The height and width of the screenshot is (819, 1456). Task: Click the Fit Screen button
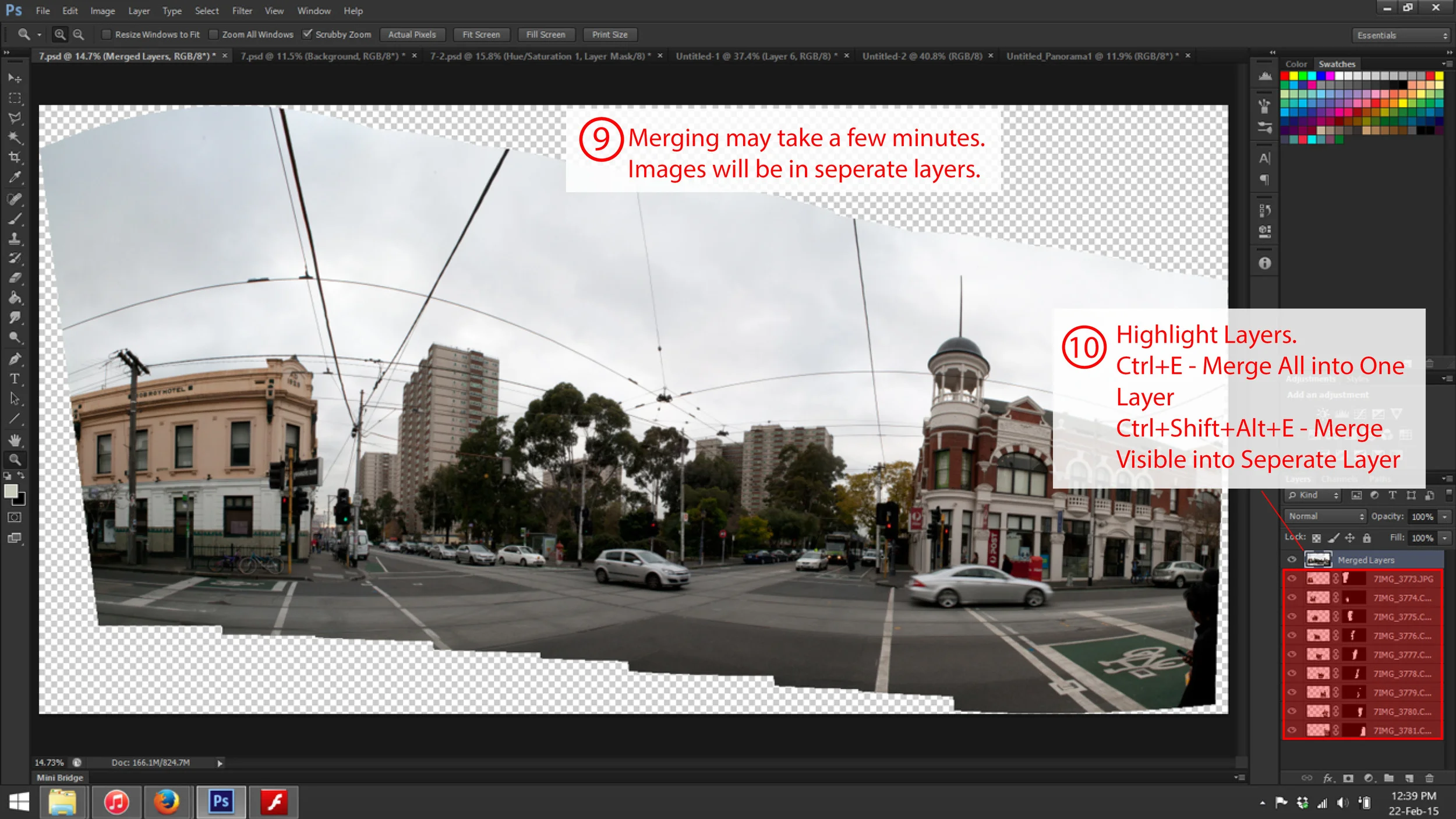pyautogui.click(x=481, y=34)
